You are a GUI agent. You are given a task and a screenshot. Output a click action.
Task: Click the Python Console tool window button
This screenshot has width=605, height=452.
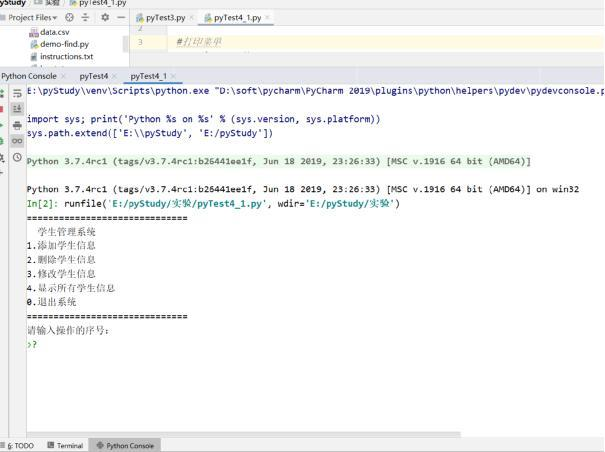click(125, 445)
